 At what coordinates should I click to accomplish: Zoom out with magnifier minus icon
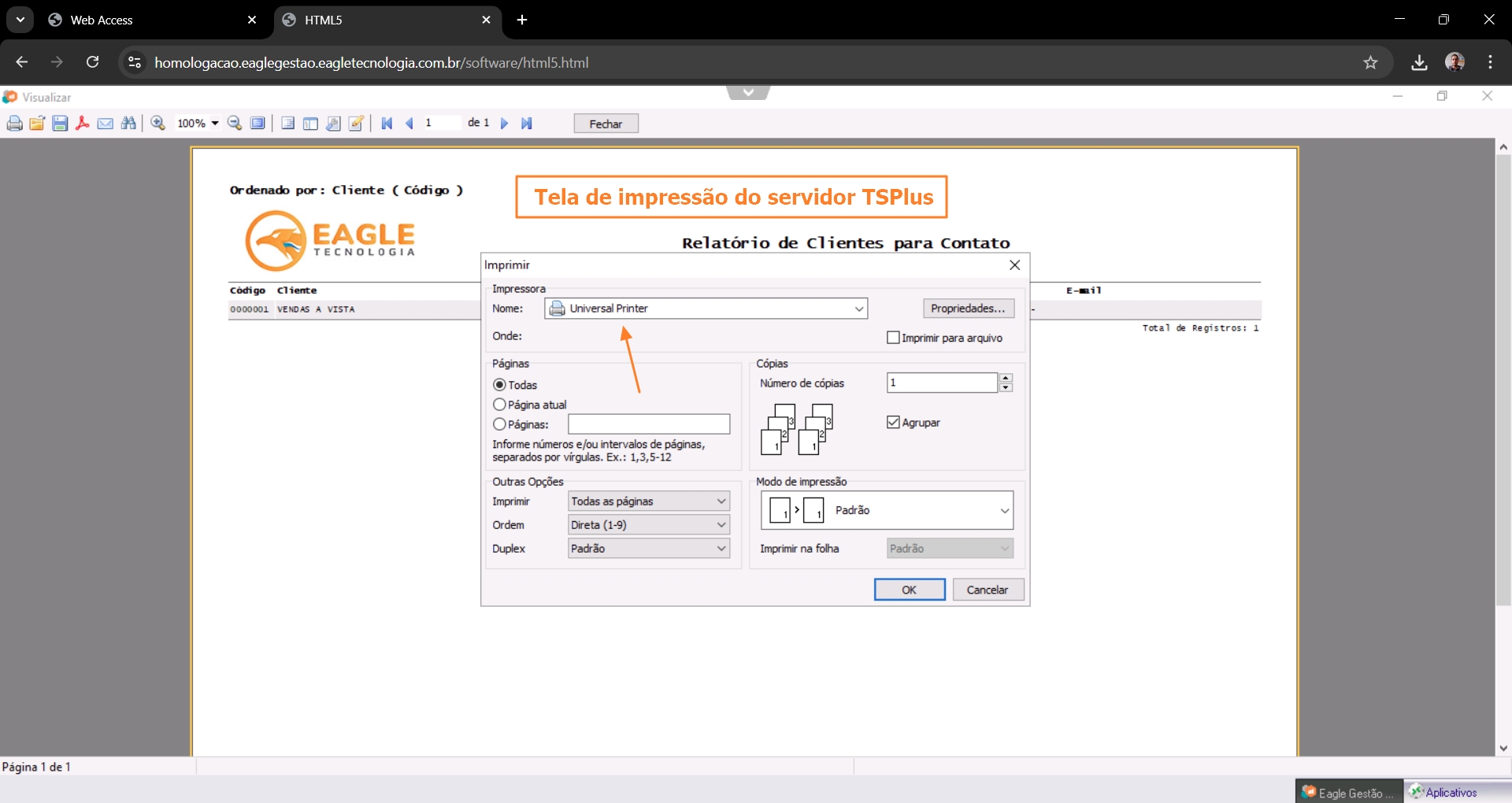point(235,124)
